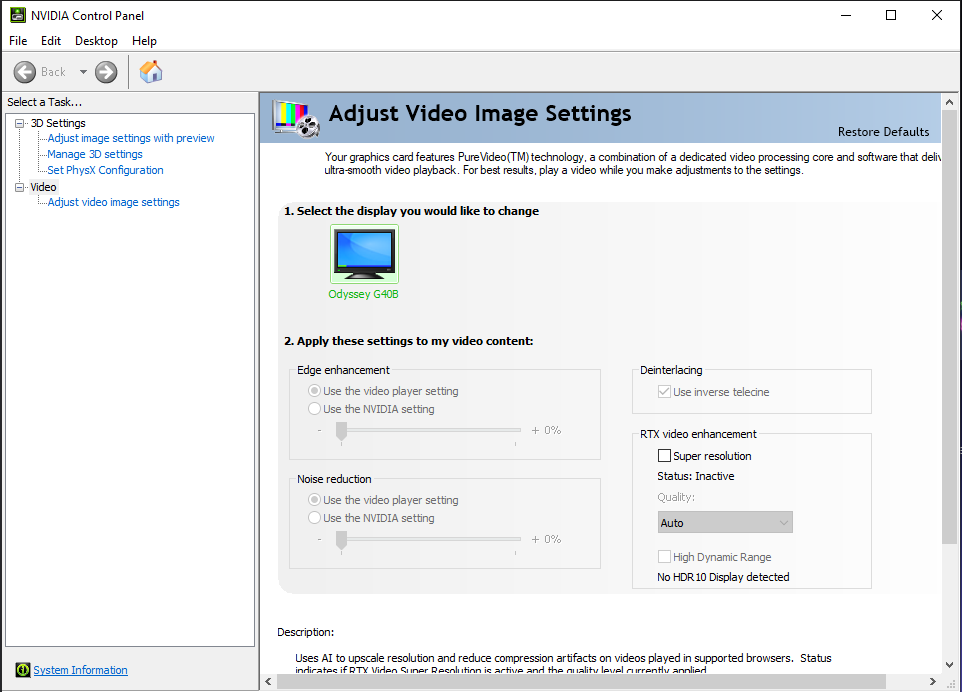Collapse the Video tree node

pos(20,187)
